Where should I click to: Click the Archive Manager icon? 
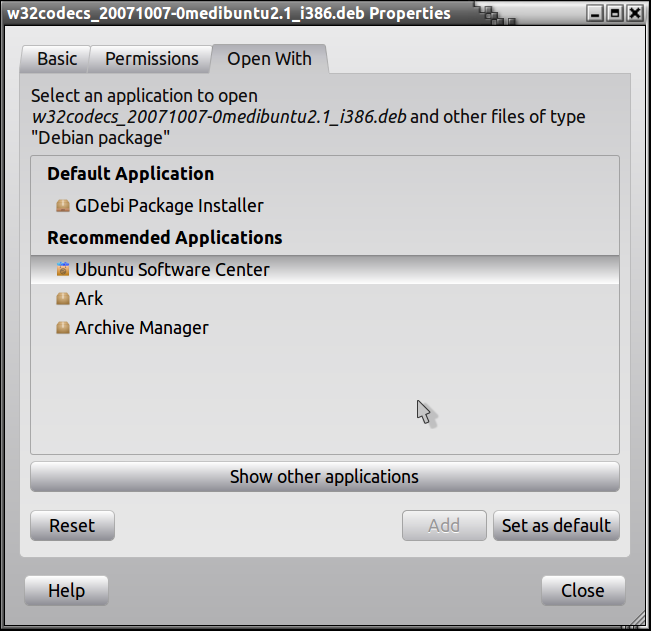point(63,328)
